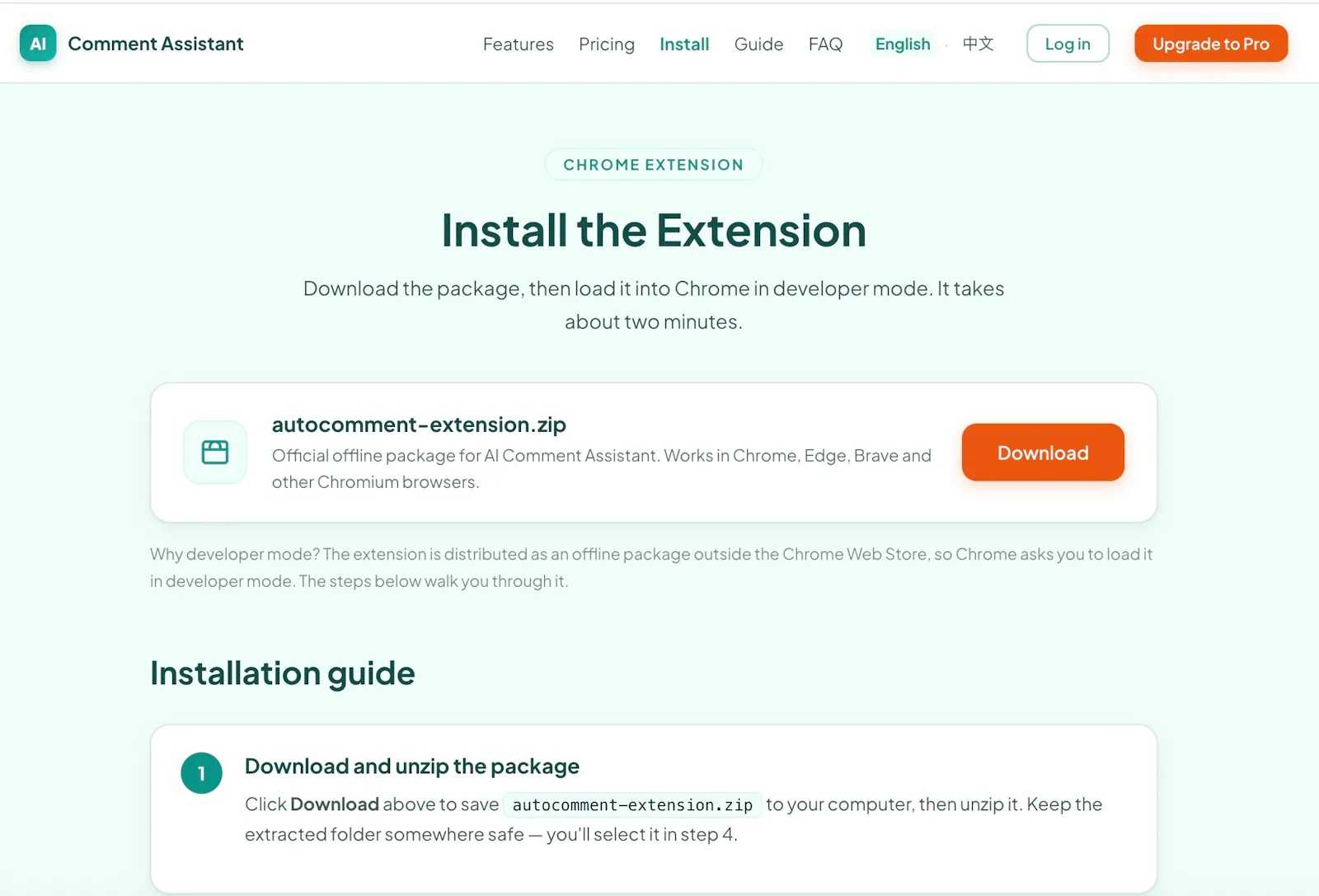This screenshot has height=896, width=1319.
Task: Switch language to English
Action: [x=903, y=45]
